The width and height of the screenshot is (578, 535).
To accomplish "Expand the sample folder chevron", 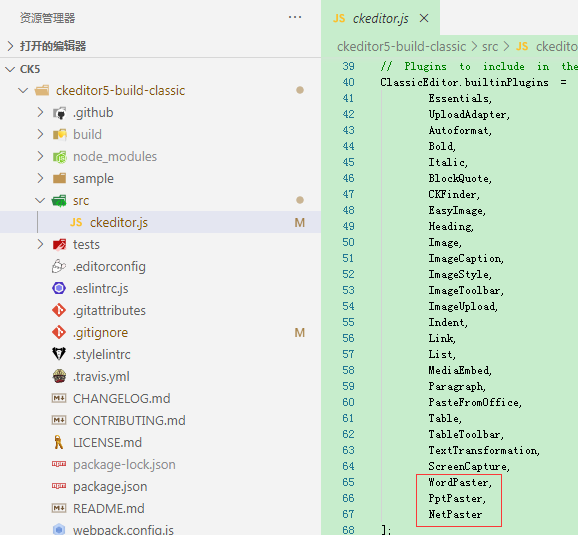I will (40, 178).
